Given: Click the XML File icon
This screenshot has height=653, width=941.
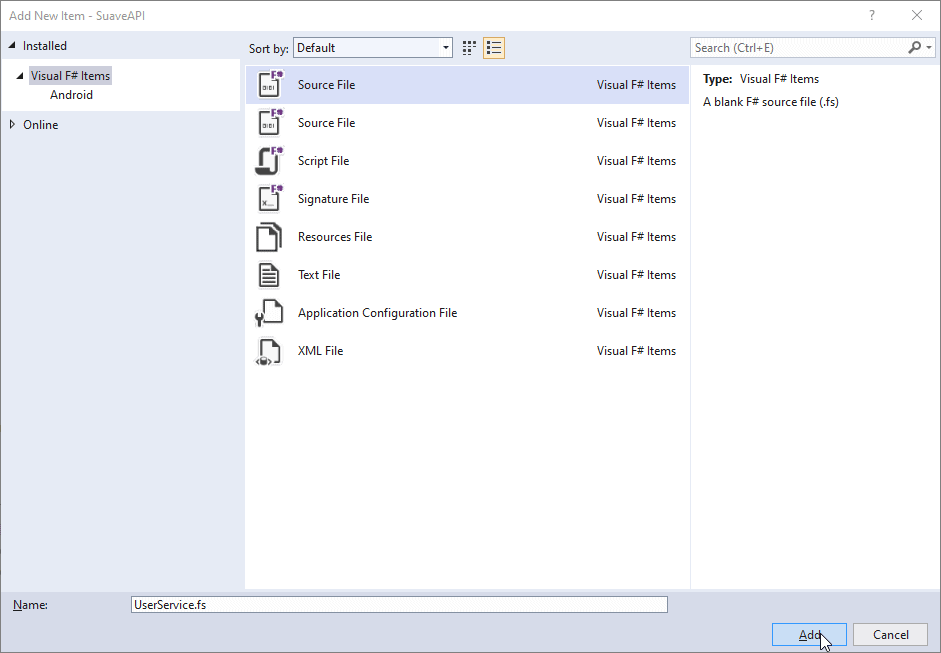Looking at the screenshot, I should click(x=268, y=351).
